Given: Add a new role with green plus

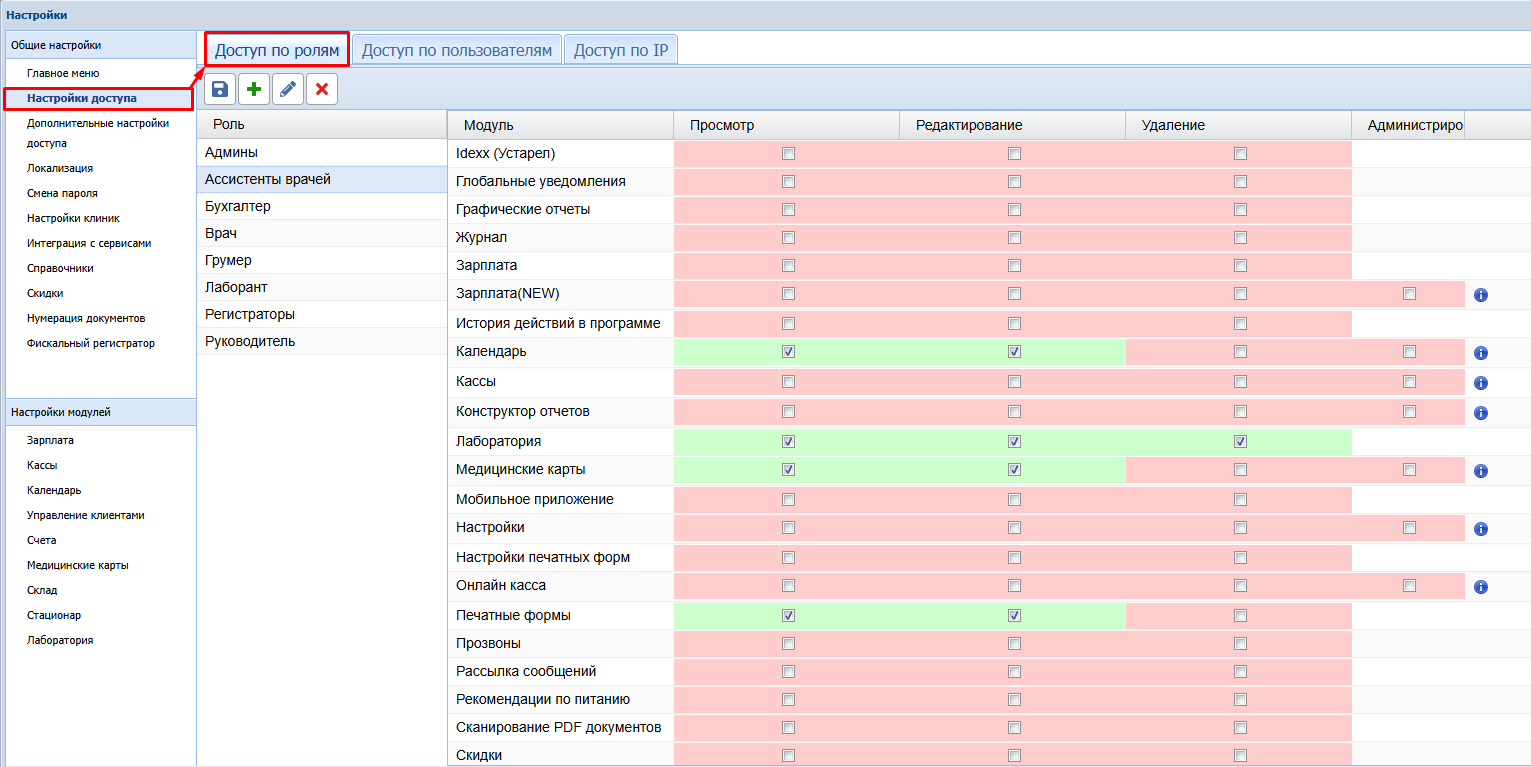Looking at the screenshot, I should coord(254,90).
